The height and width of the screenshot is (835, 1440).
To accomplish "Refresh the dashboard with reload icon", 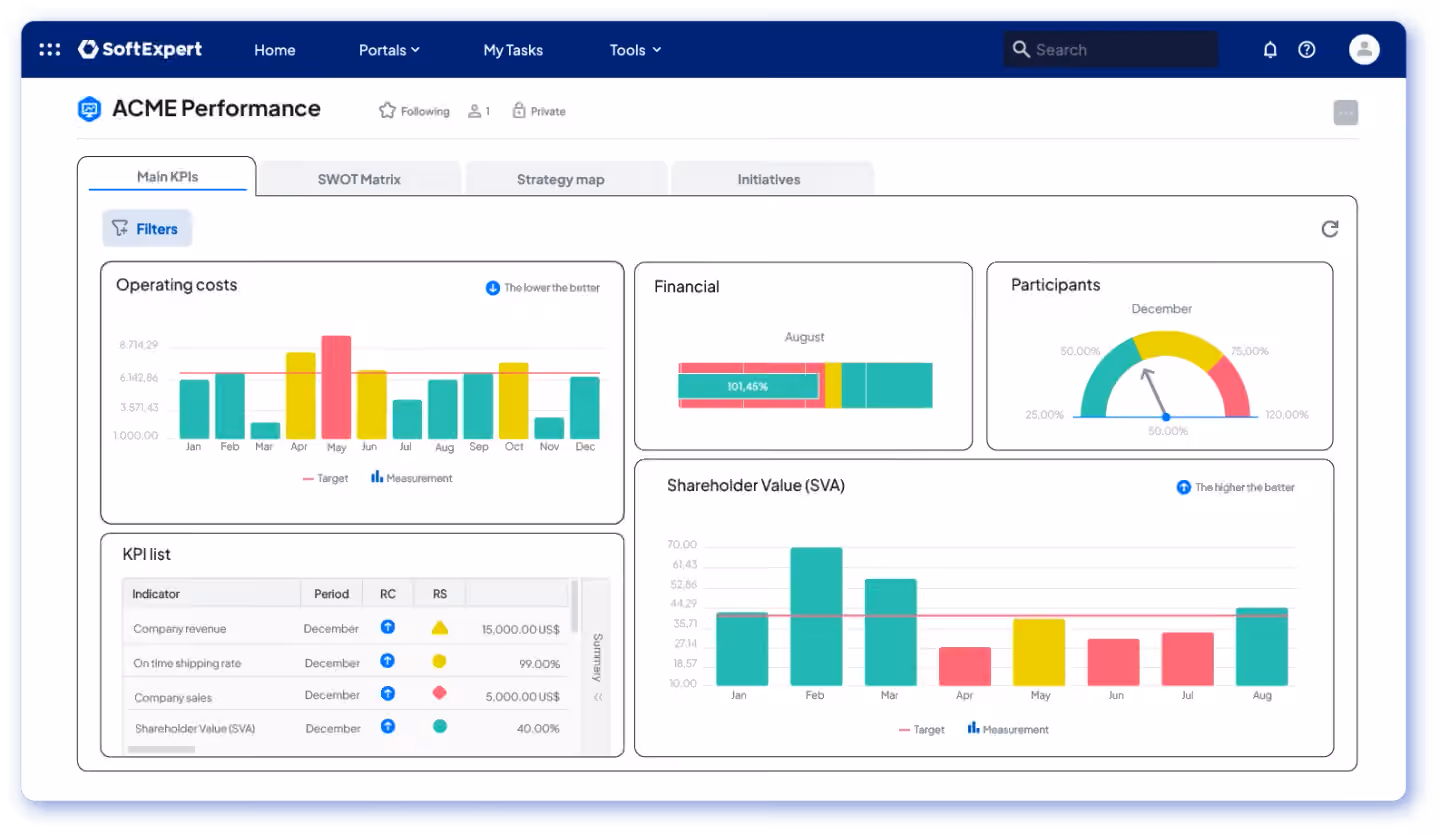I will pyautogui.click(x=1329, y=229).
